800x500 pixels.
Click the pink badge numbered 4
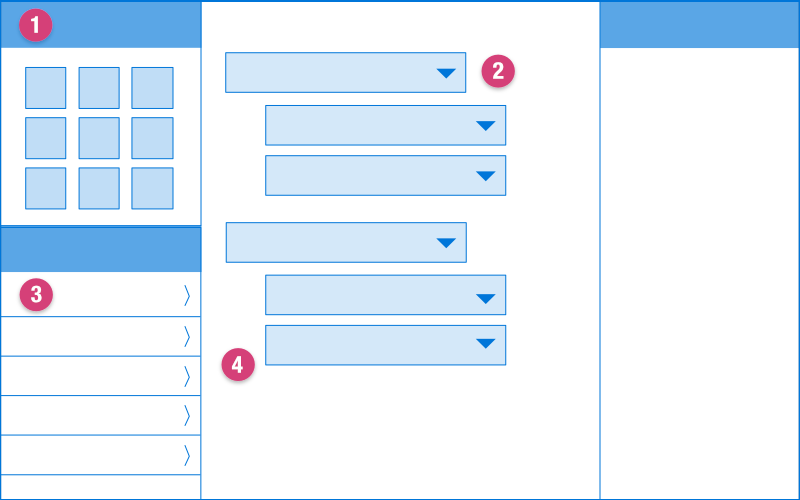click(x=237, y=365)
